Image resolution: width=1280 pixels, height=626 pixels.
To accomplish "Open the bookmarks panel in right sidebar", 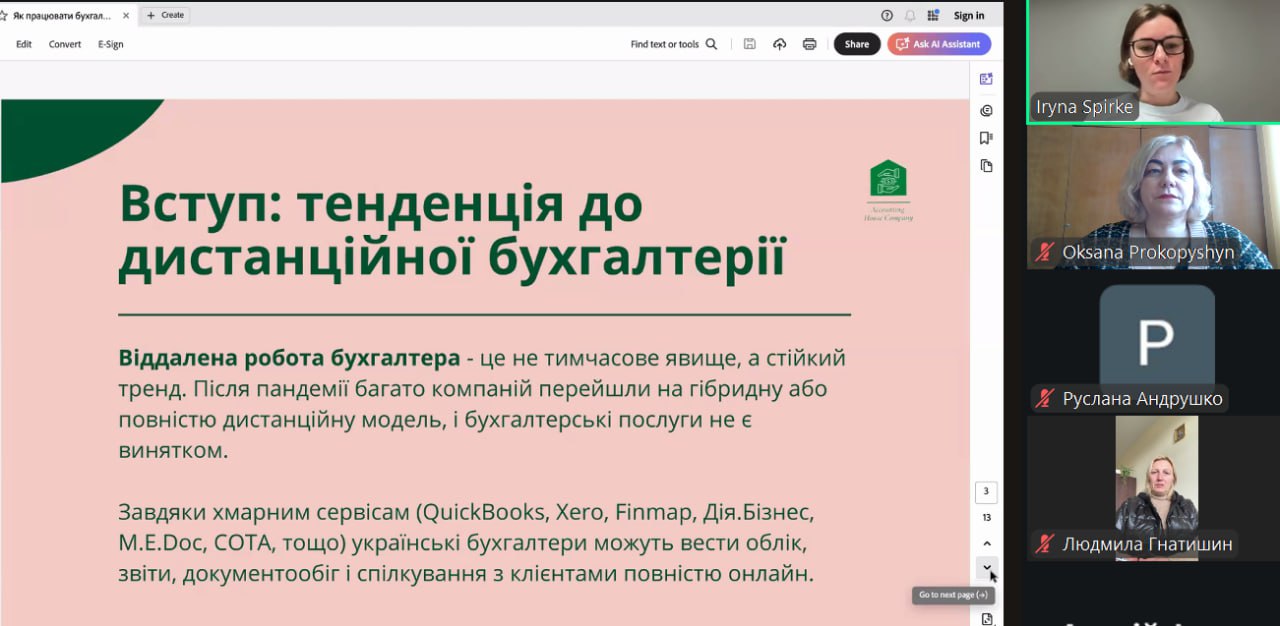I will pos(986,138).
